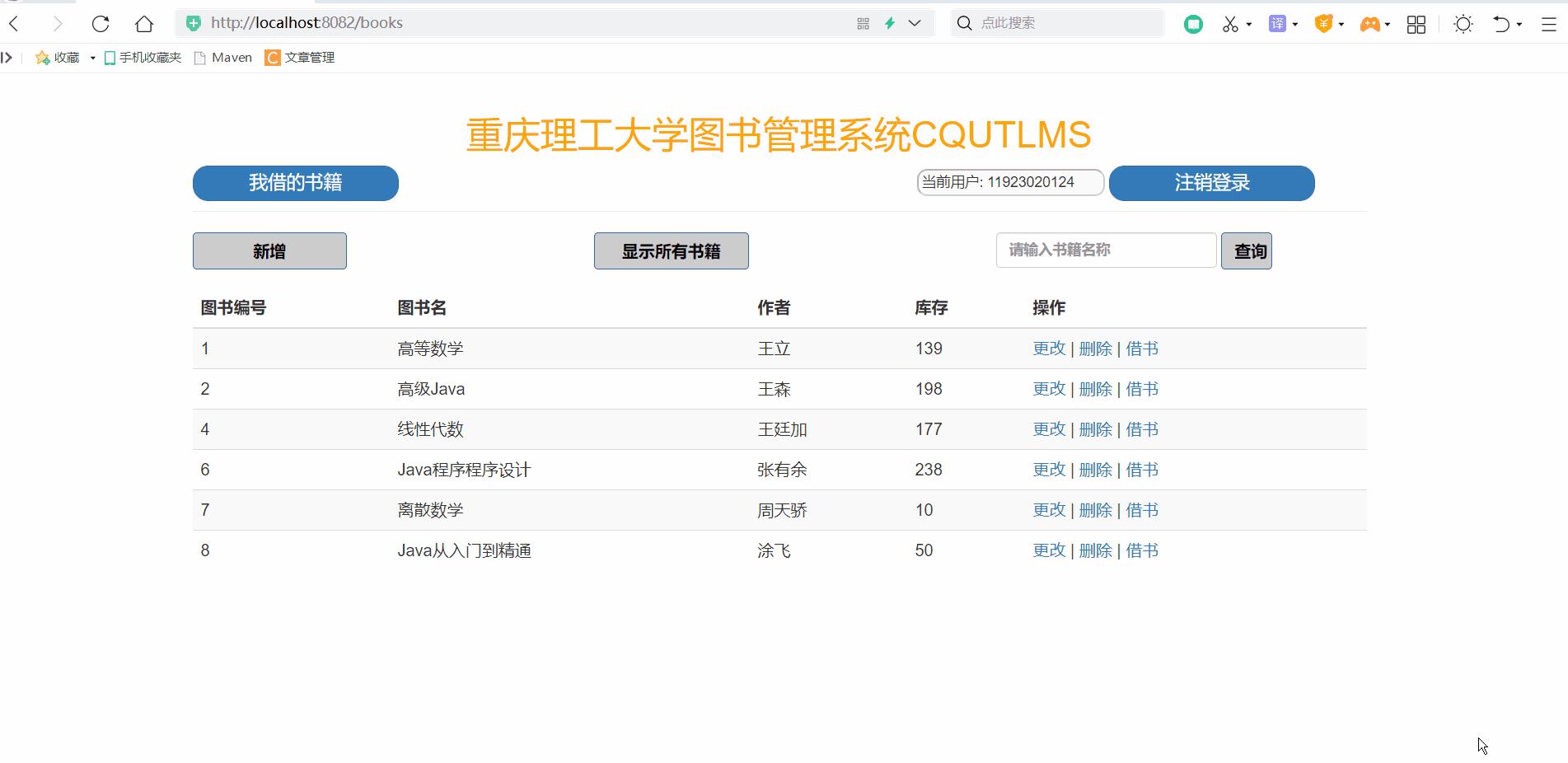1568x763 pixels.
Task: Click the undo closed tab icon
Action: [x=1501, y=25]
